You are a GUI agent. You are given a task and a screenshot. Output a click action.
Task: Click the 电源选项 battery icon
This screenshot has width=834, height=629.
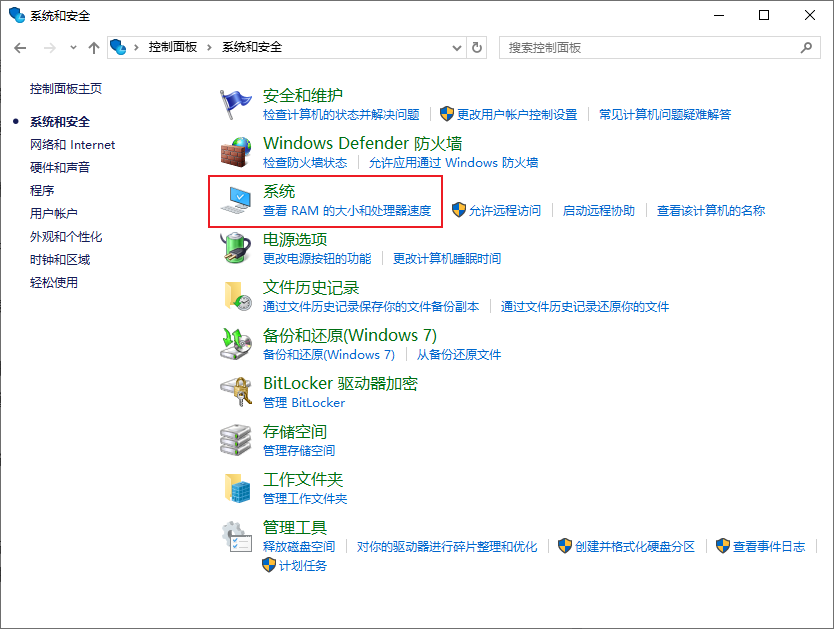point(236,248)
